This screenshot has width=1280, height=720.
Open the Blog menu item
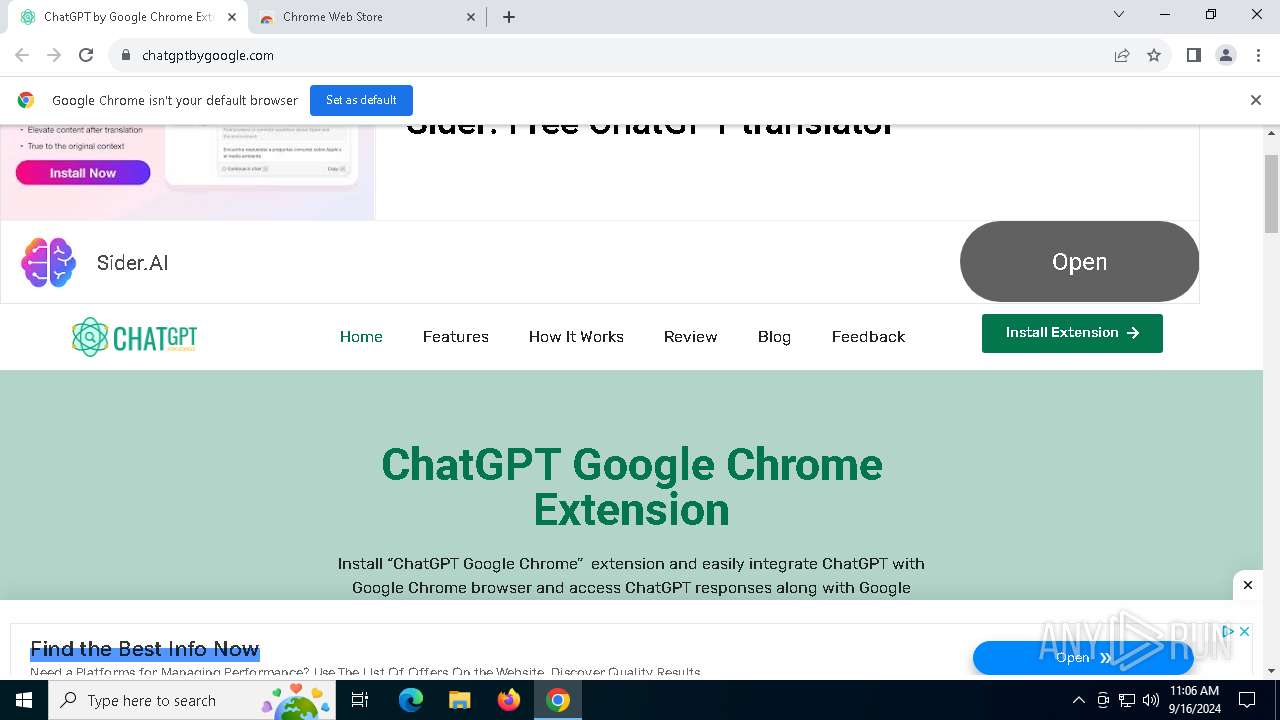[x=774, y=337]
